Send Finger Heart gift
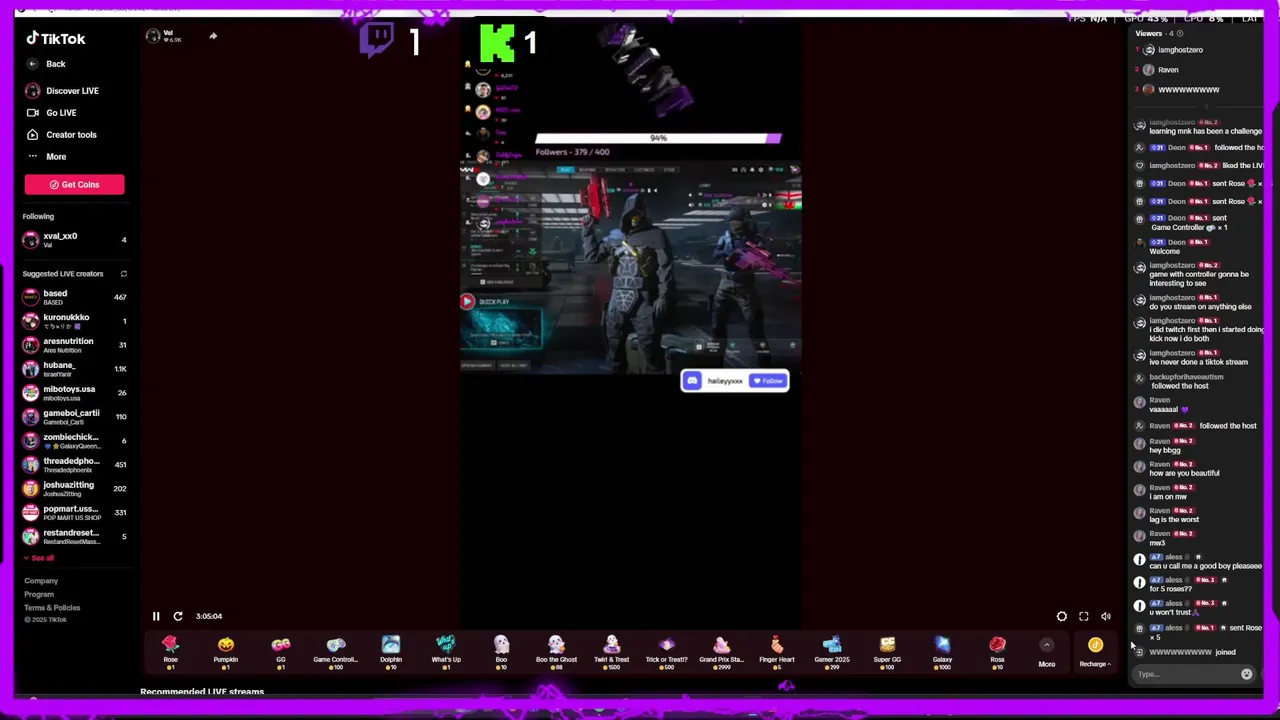Image resolution: width=1280 pixels, height=720 pixels. click(777, 650)
